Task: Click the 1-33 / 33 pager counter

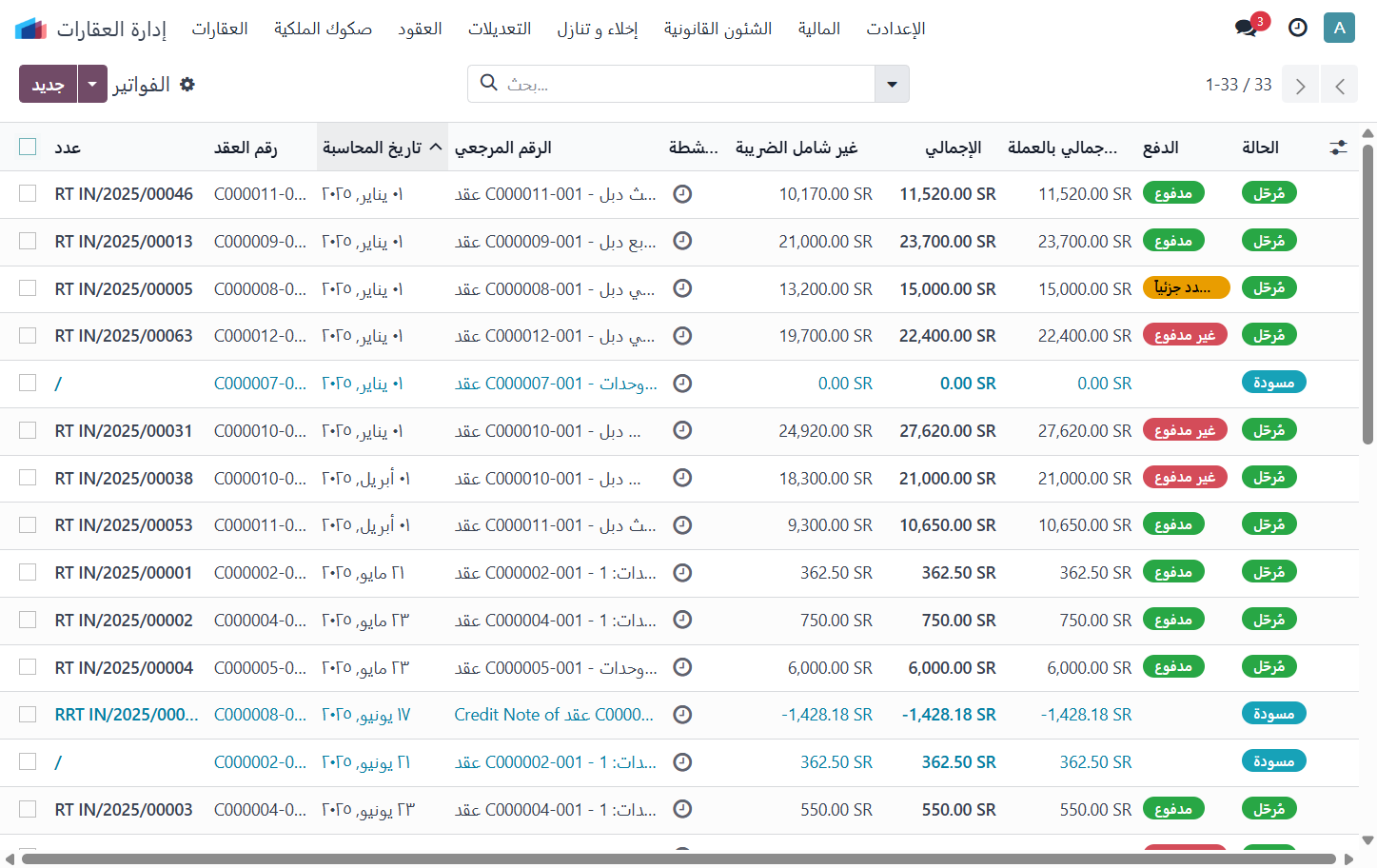Action: [1238, 85]
